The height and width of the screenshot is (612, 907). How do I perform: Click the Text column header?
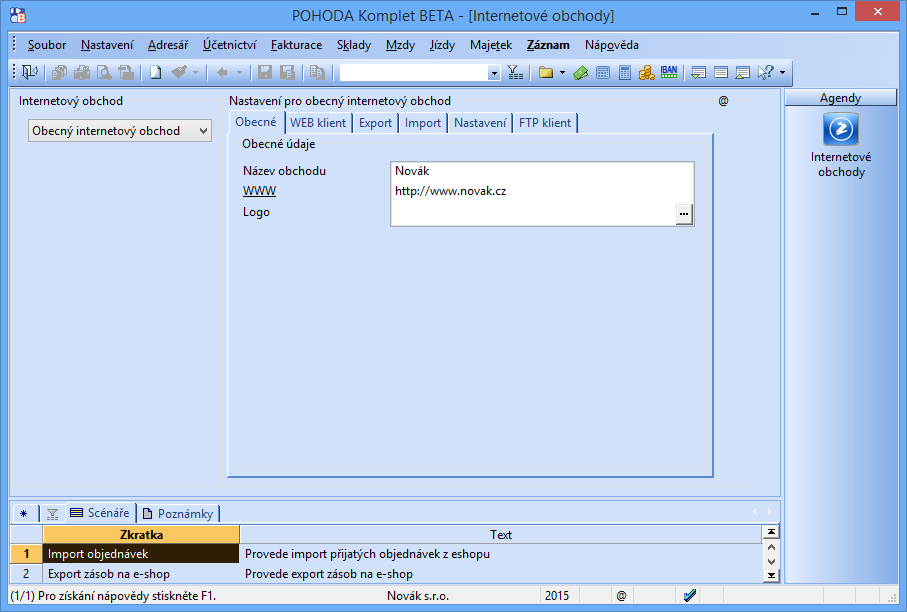[501, 534]
